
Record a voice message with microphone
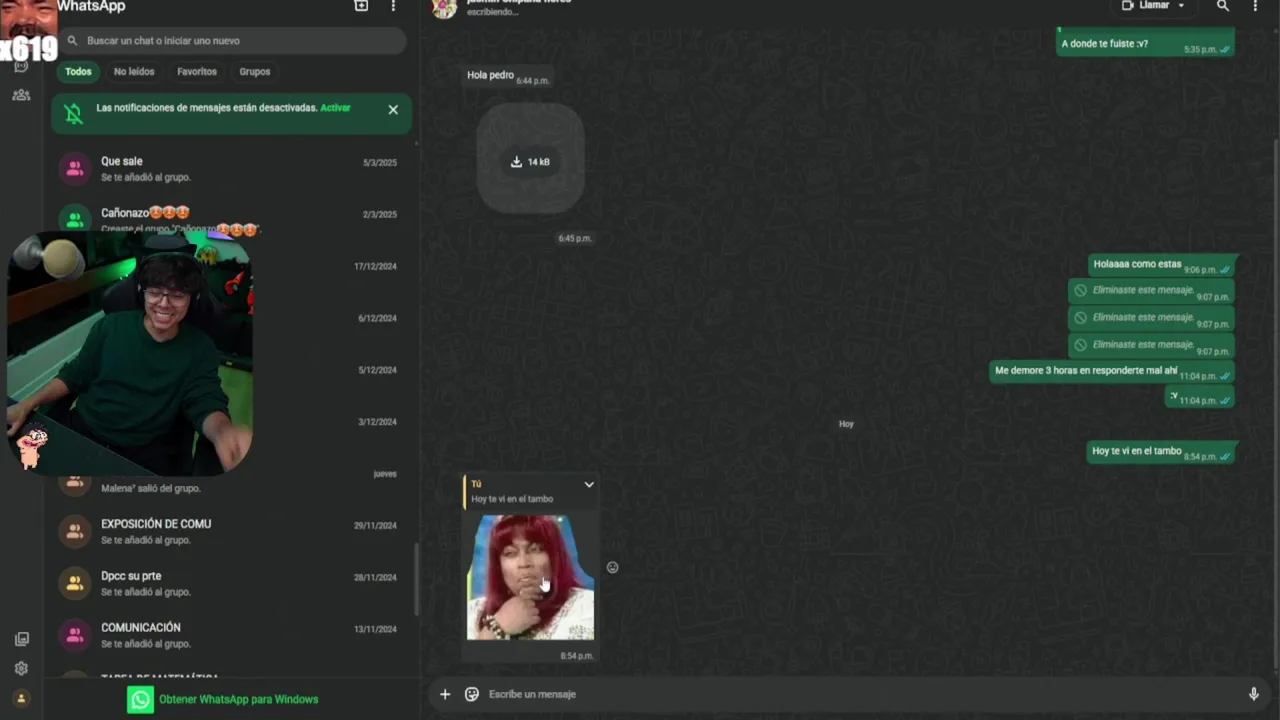(1253, 694)
